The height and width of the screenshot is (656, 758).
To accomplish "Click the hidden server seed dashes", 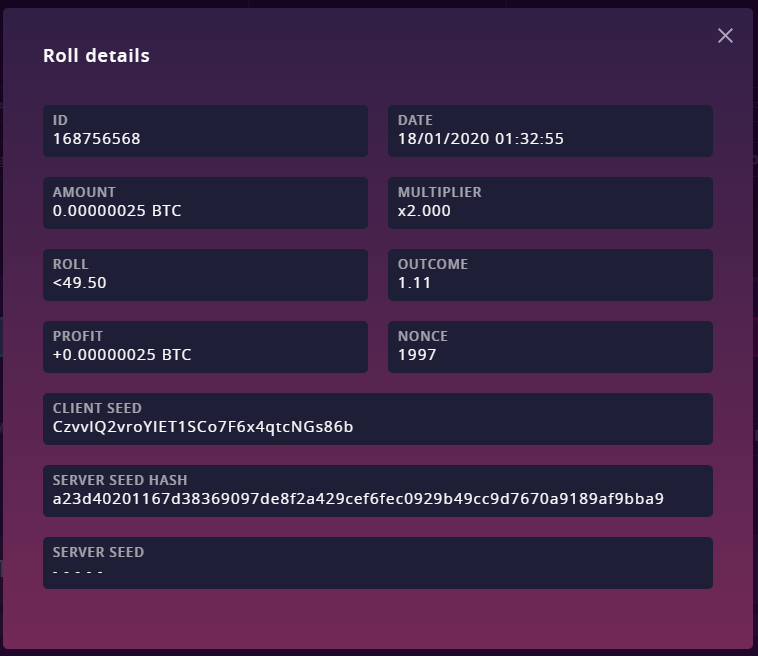I will coord(78,572).
